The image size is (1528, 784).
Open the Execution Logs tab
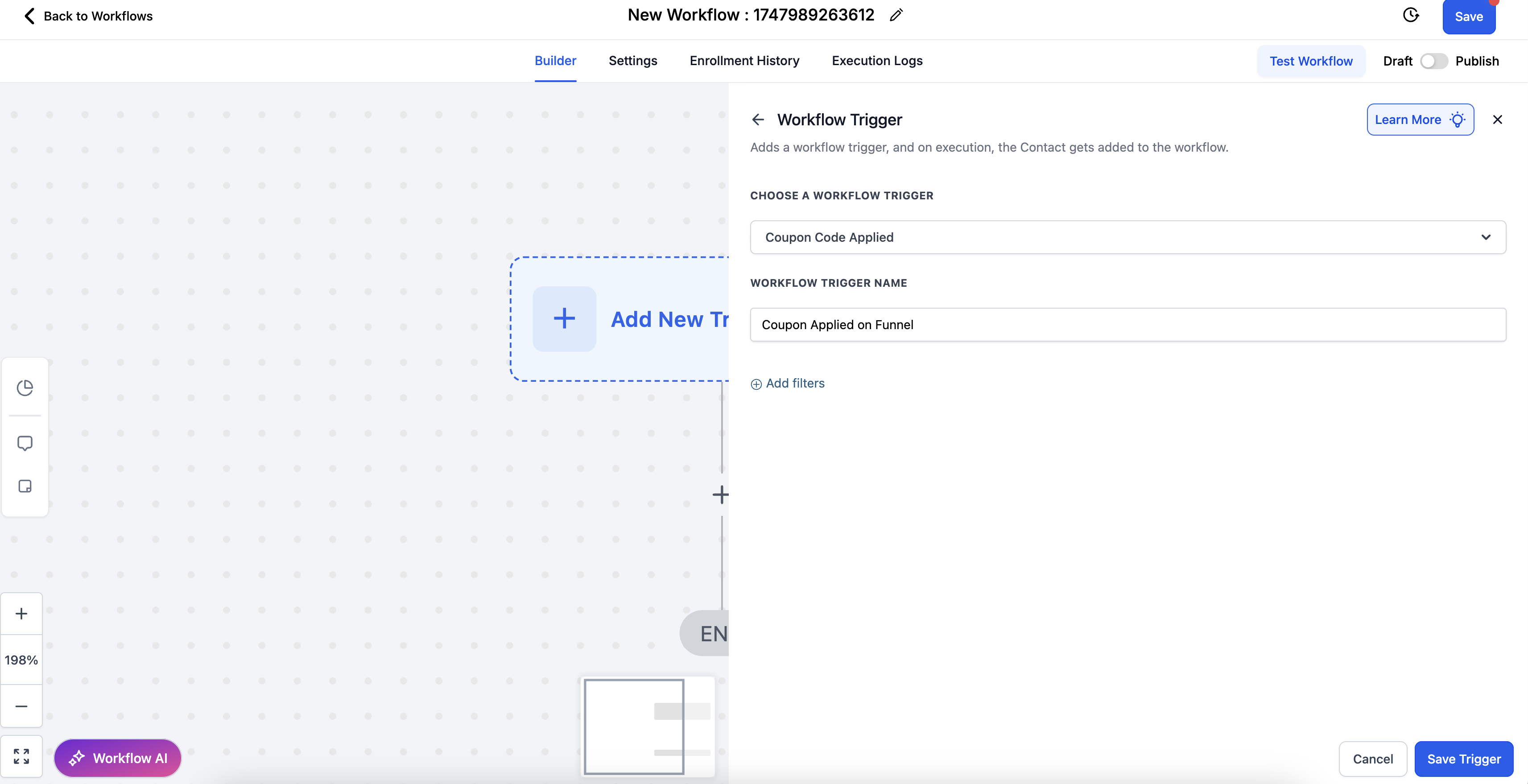[x=877, y=61]
